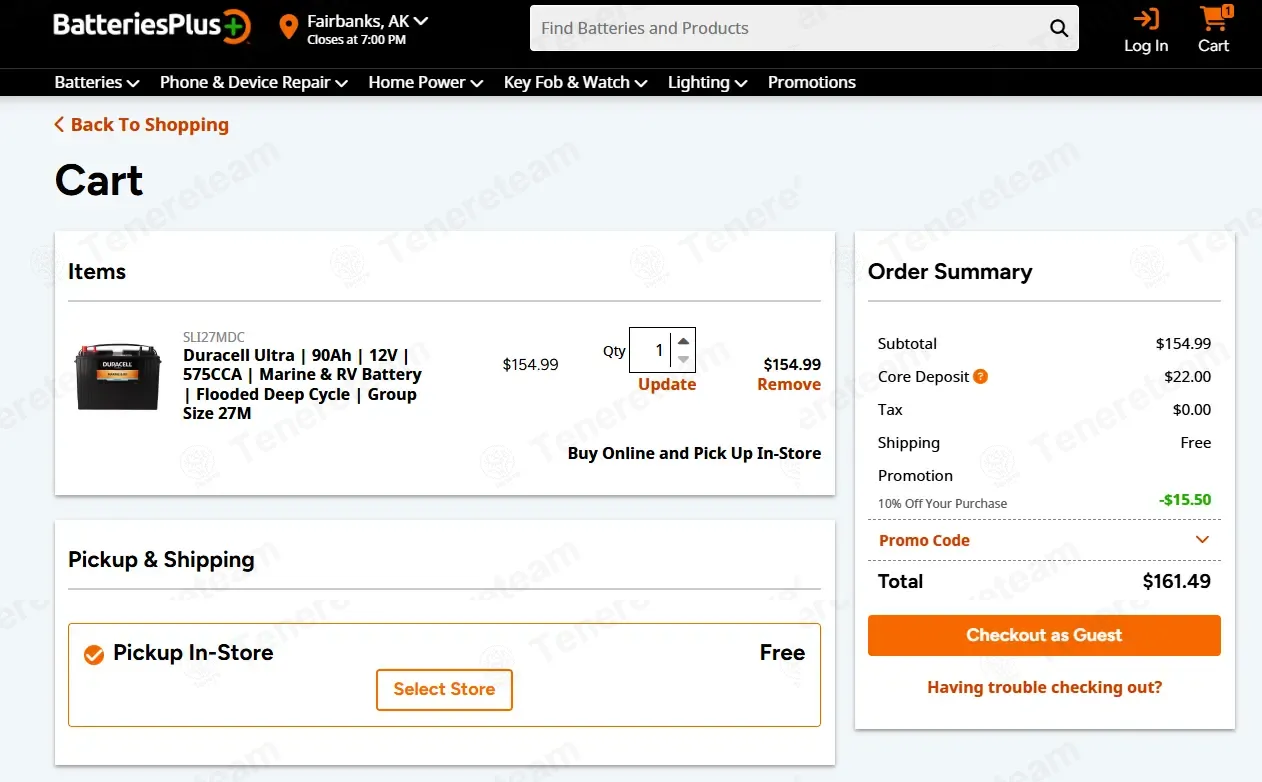Screen dimensions: 1262x782
Task: Click the Log In icon
Action: coord(1146,19)
